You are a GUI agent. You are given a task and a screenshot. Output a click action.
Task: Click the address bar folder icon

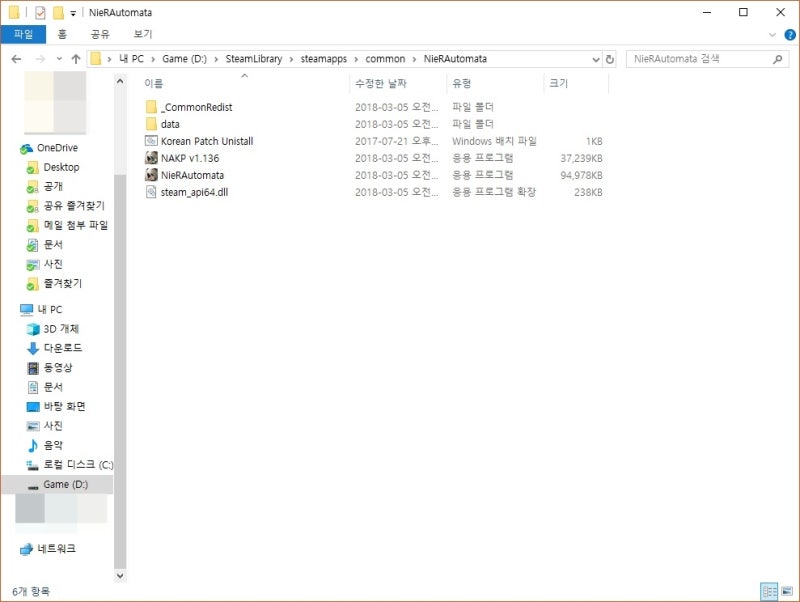coord(95,59)
